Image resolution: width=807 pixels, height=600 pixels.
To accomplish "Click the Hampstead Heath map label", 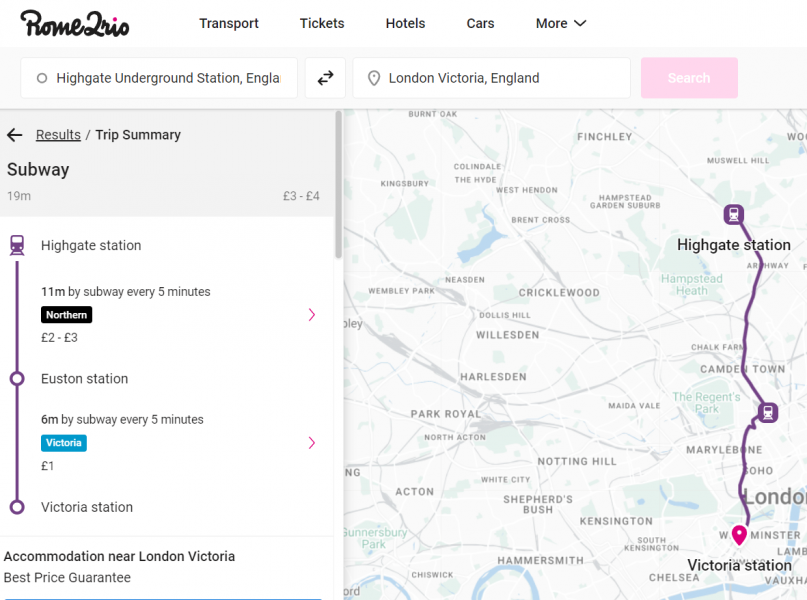I will 692,285.
